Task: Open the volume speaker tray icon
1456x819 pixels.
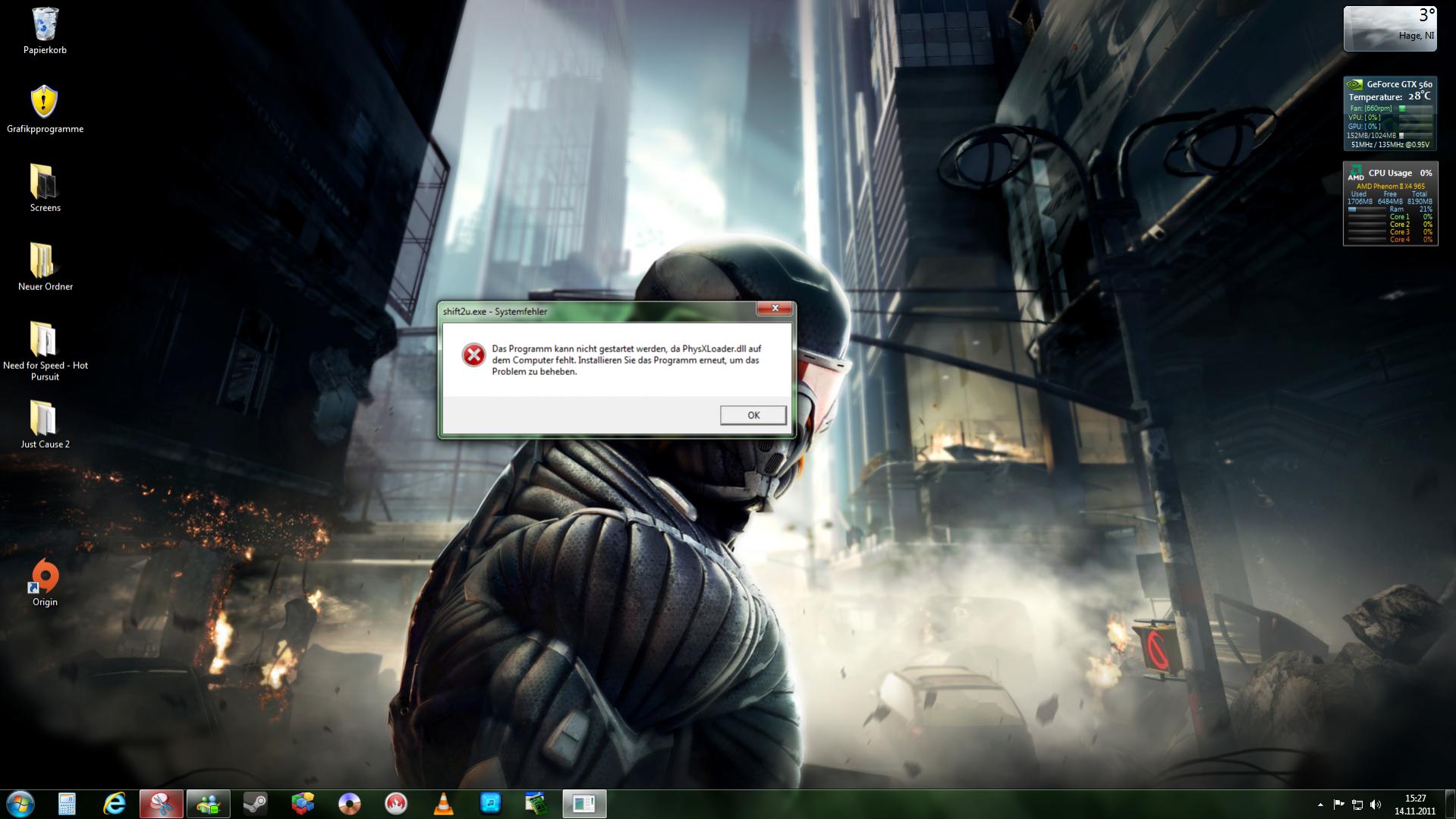Action: point(1376,805)
